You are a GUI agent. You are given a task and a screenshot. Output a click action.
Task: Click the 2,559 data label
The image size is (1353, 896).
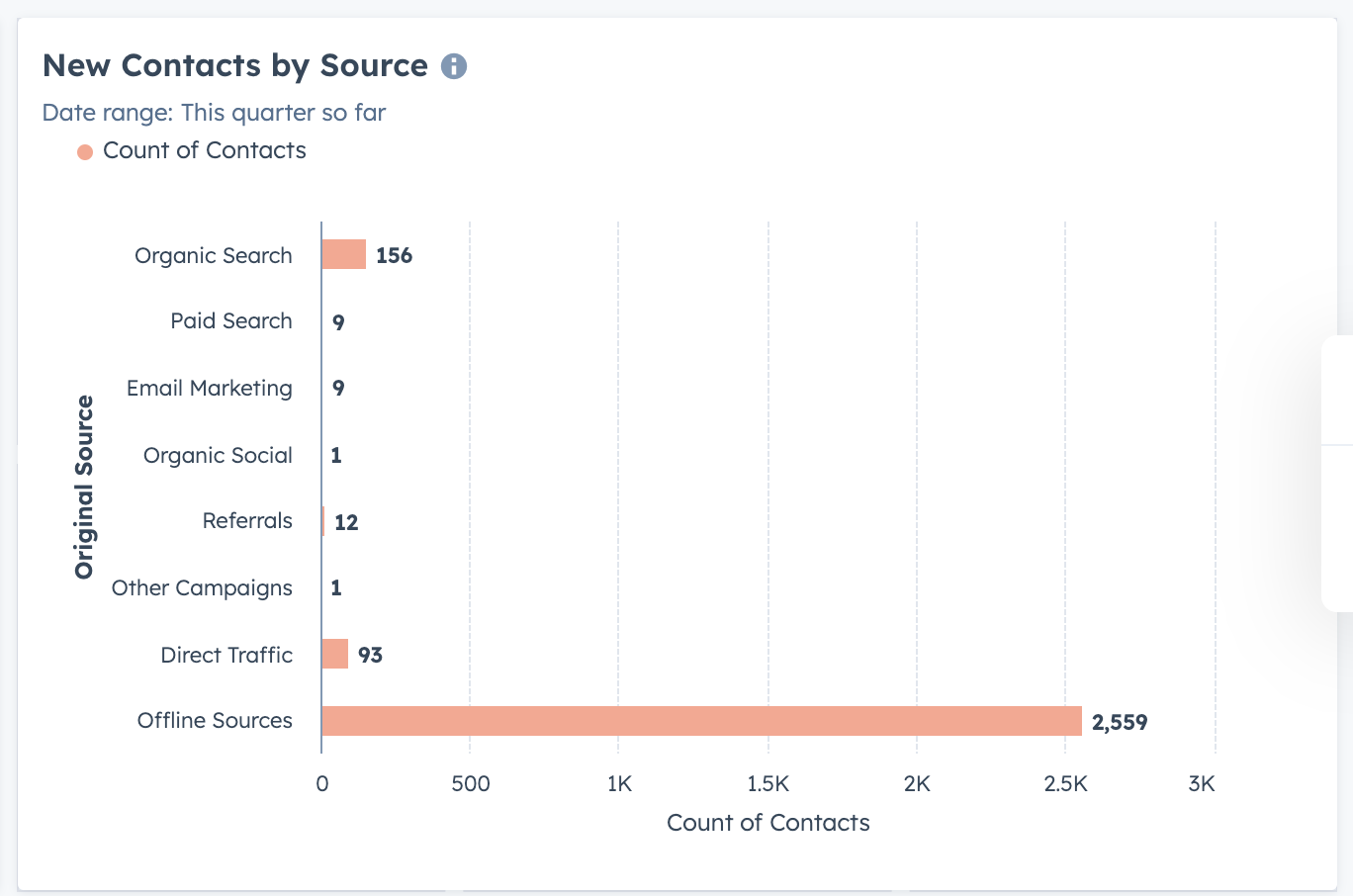[1120, 722]
